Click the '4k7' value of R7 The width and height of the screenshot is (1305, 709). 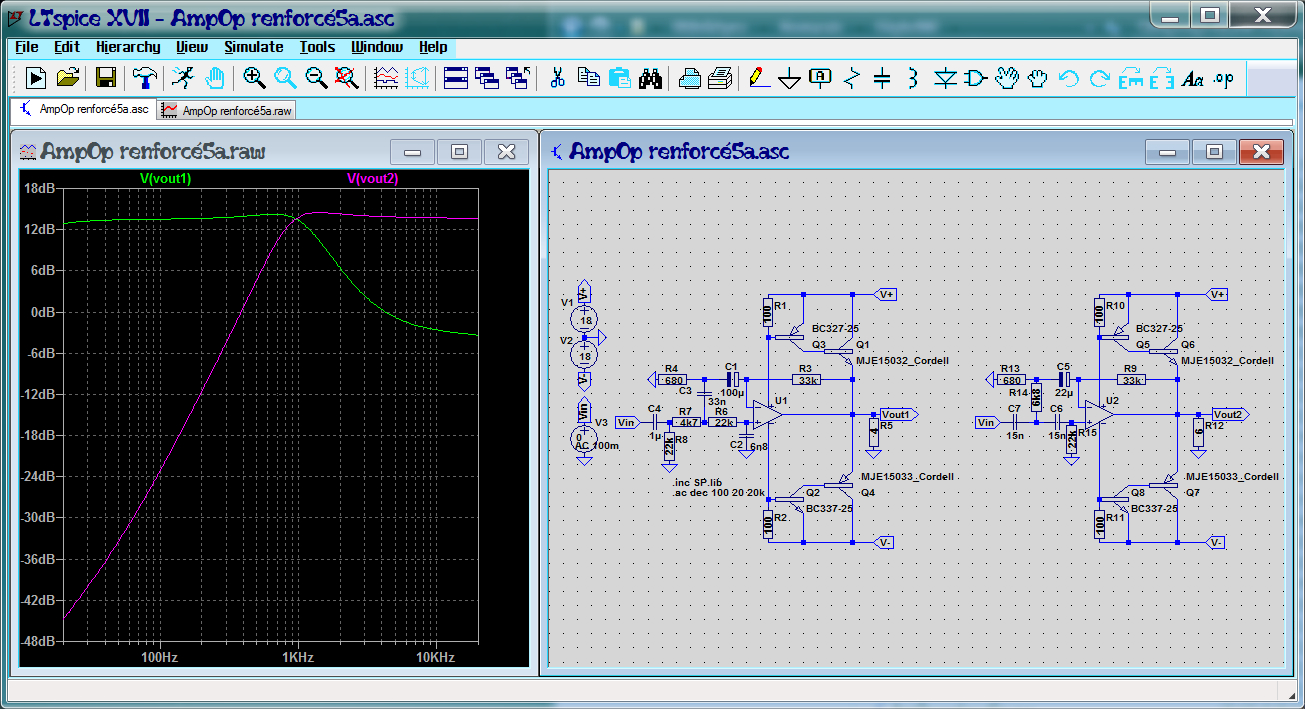(689, 422)
